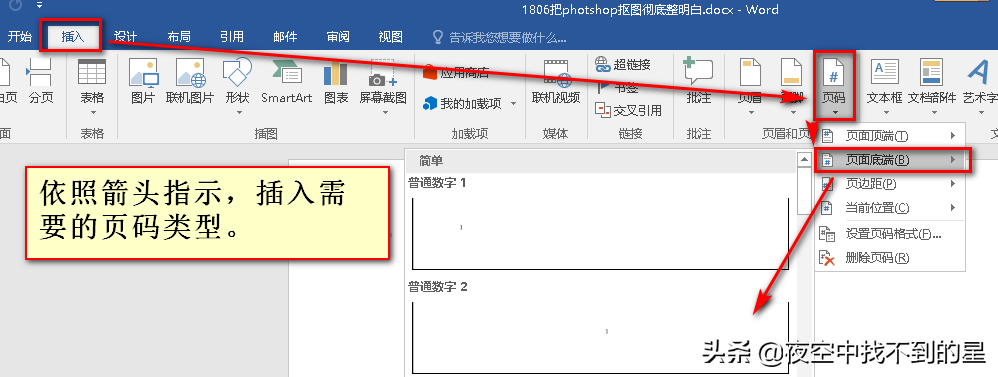Open the 应用商店 add-in store
Viewport: 998px width, 377px height.
[x=456, y=72]
